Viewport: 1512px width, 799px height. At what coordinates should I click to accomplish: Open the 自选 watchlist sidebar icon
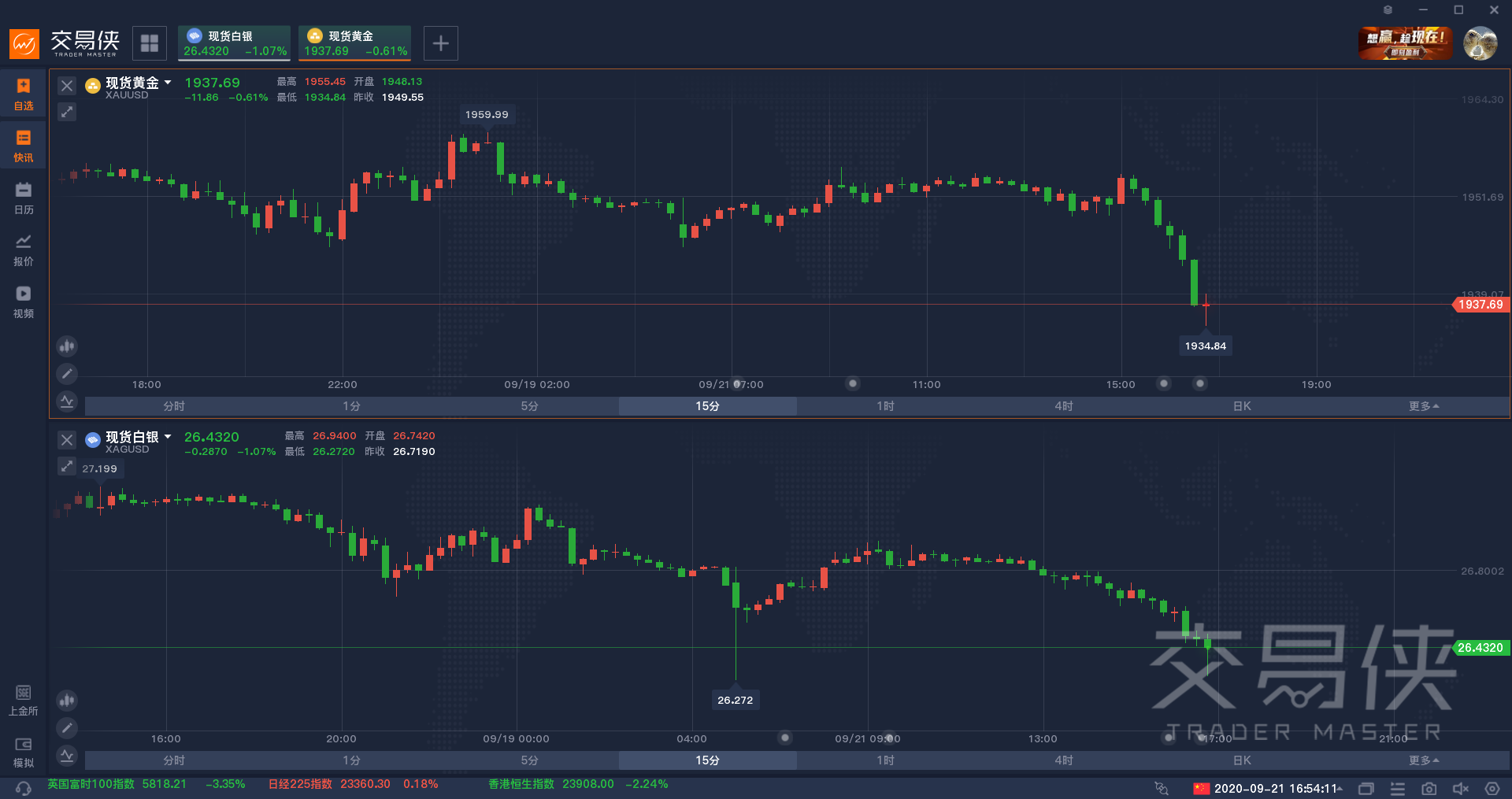pos(24,93)
